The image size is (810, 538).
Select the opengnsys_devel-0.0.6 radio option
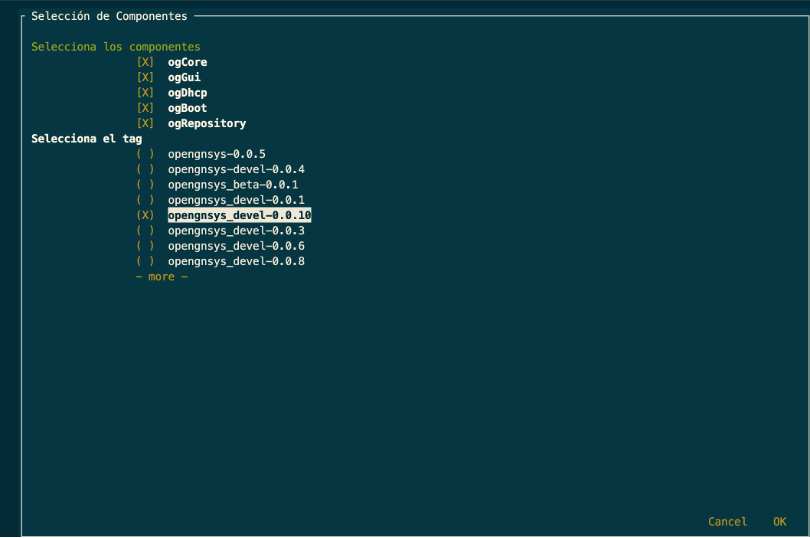pos(145,246)
